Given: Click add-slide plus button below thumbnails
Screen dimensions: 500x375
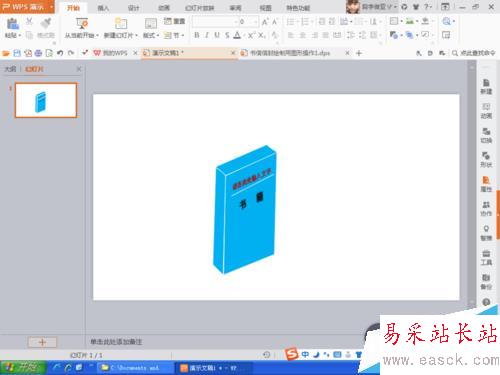Looking at the screenshot, I should [x=42, y=342].
